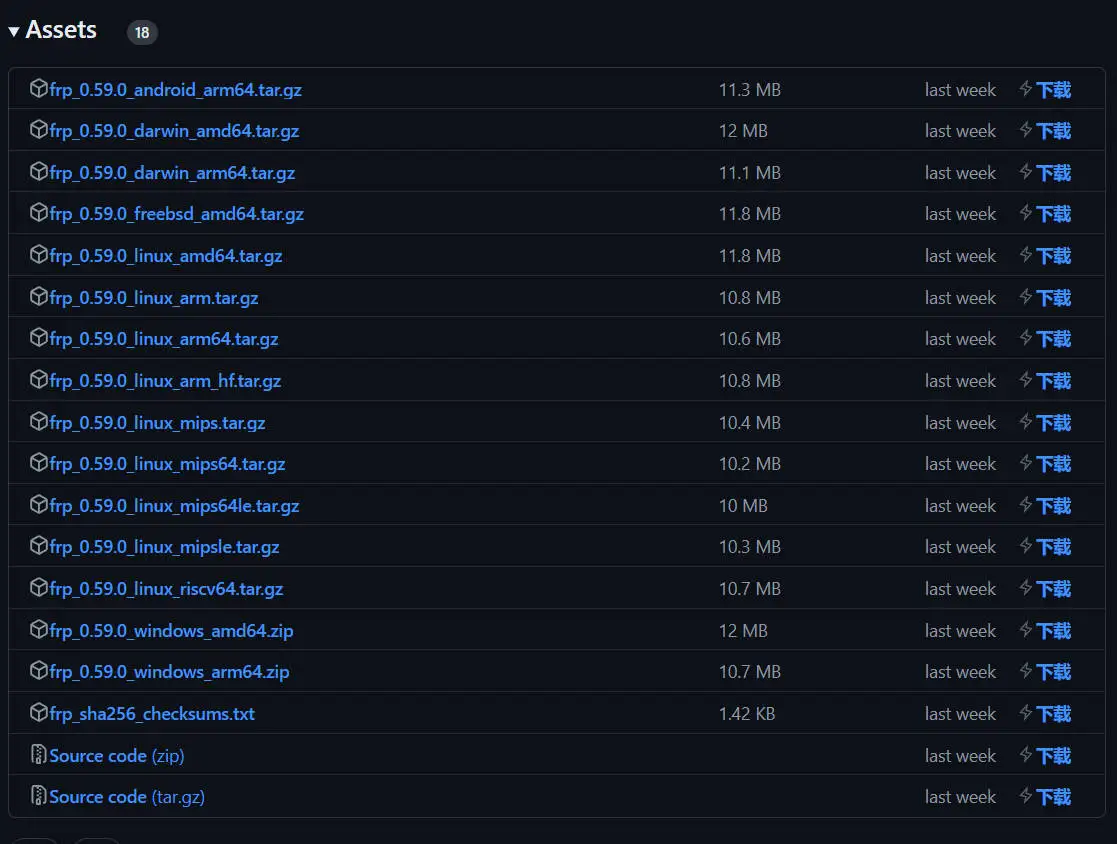Click the zip file icon beside Source code (zip)
Image resolution: width=1117 pixels, height=844 pixels.
pos(39,755)
